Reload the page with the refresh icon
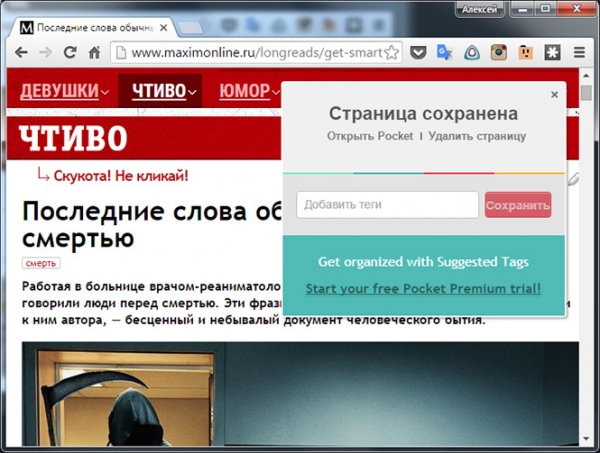The height and width of the screenshot is (453, 600). [x=70, y=52]
